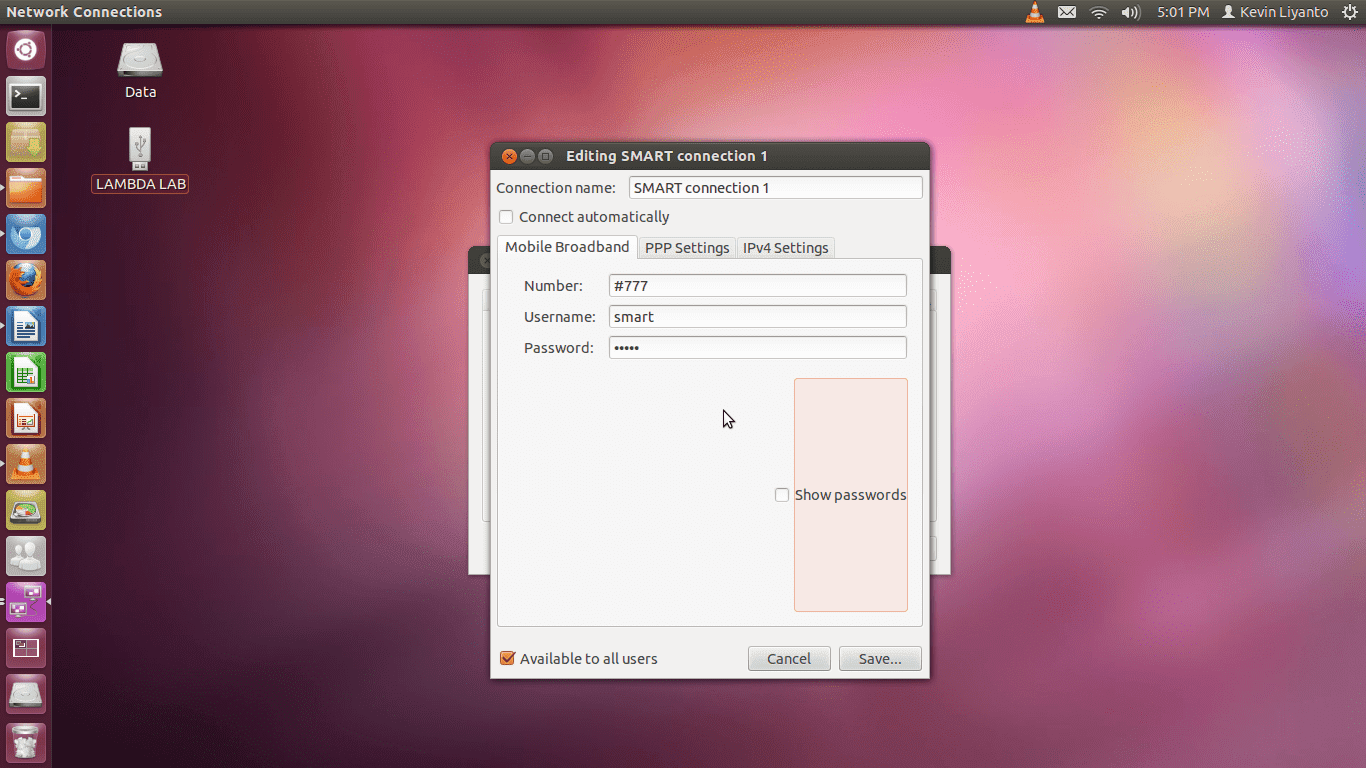Click the Cancel button
The height and width of the screenshot is (768, 1366).
point(789,659)
